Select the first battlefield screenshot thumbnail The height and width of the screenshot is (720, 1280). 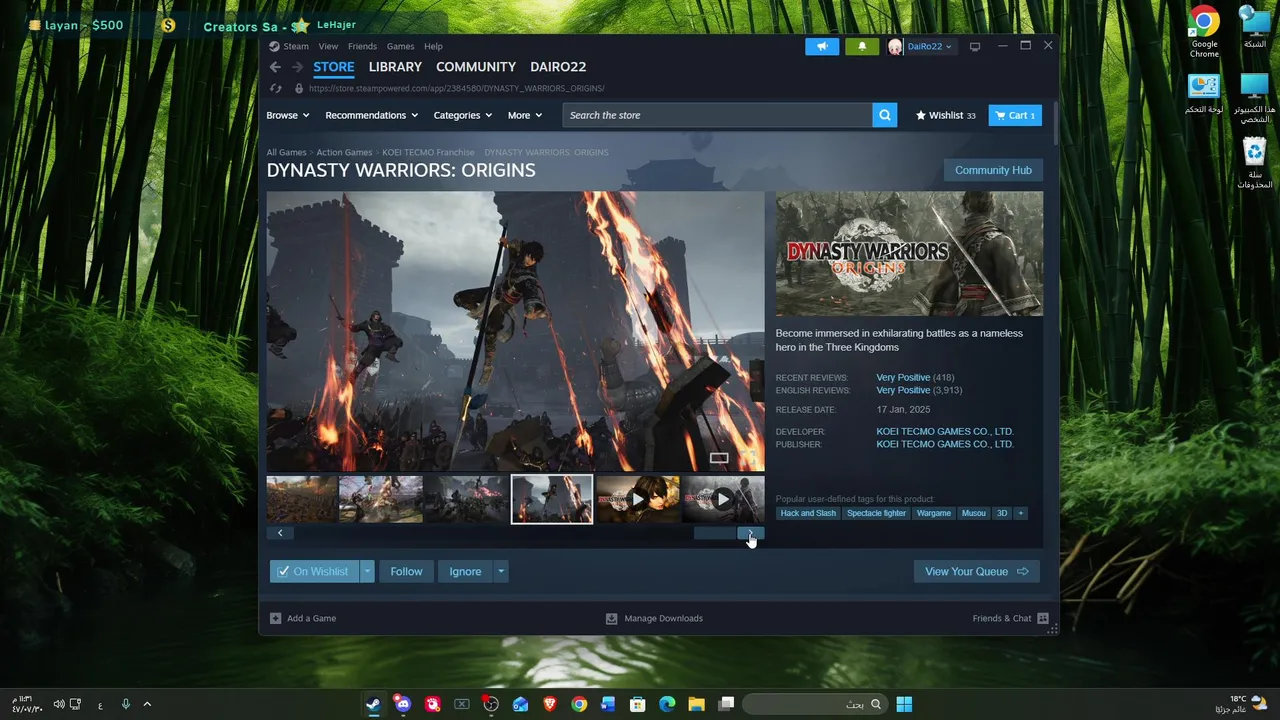301,499
